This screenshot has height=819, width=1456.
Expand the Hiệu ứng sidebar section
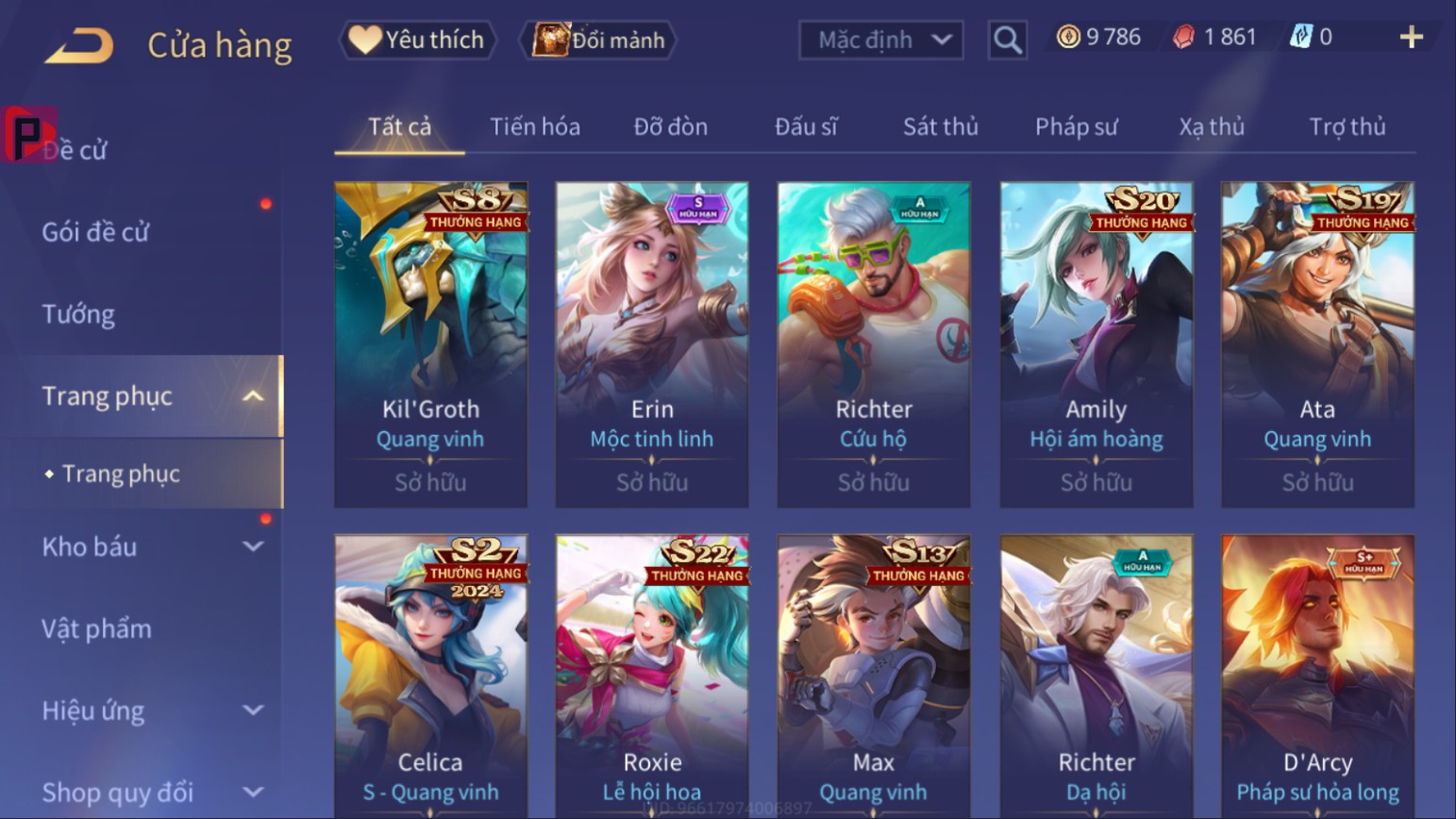click(x=253, y=710)
